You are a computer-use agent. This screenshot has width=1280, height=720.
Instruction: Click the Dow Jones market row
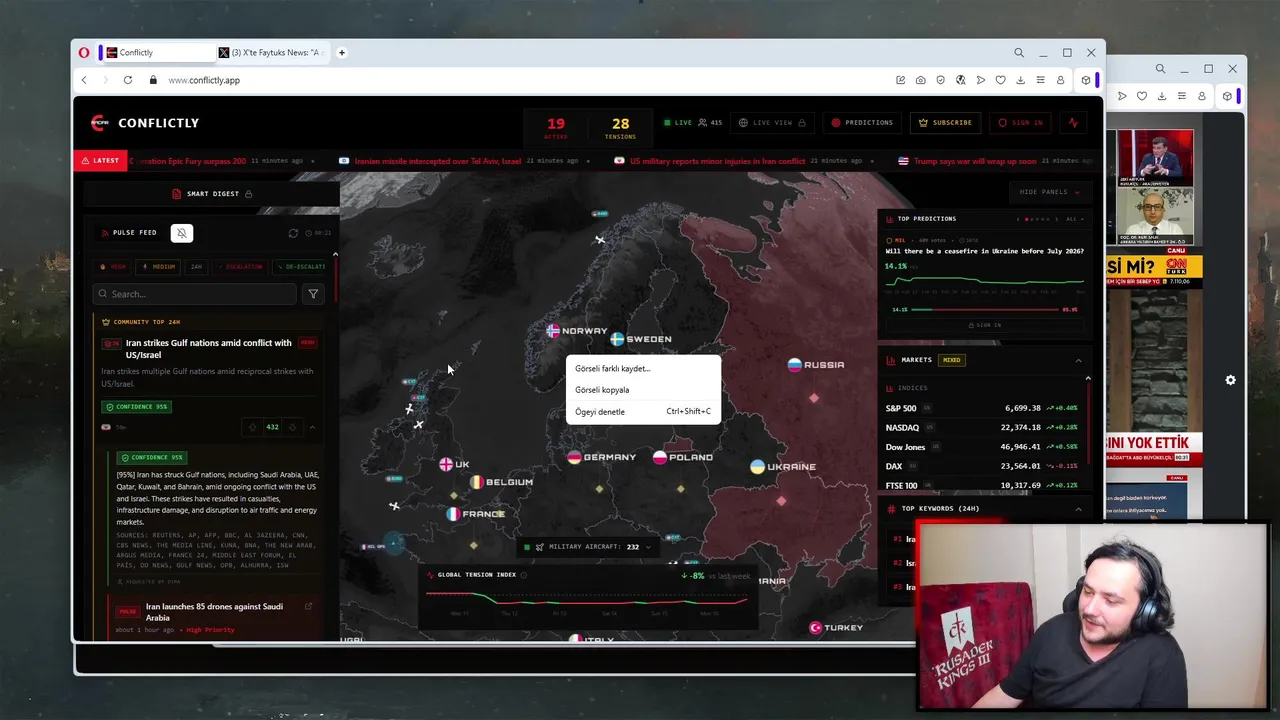[981, 447]
